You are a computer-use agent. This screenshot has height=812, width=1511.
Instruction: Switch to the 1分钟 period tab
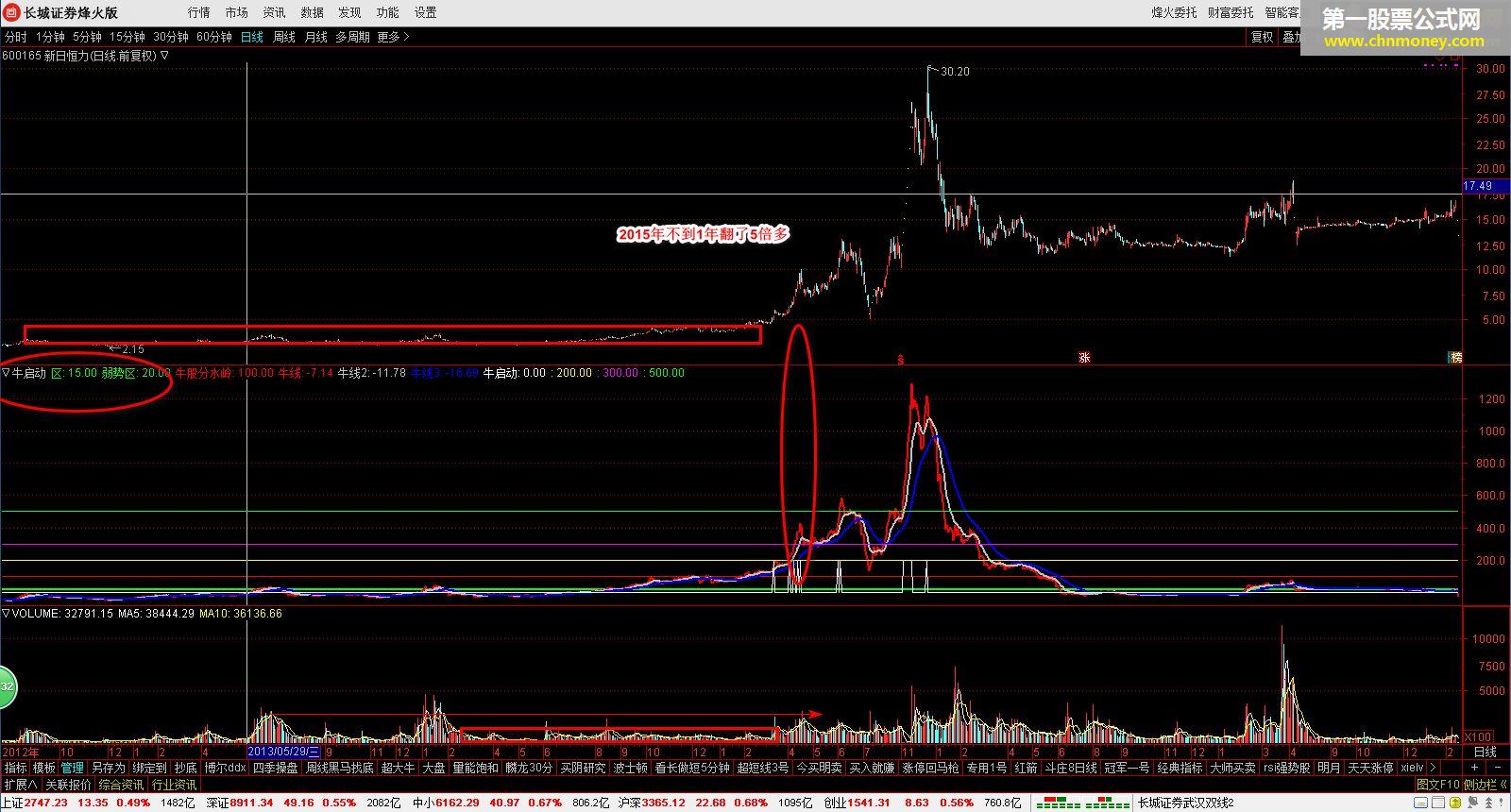[50, 37]
